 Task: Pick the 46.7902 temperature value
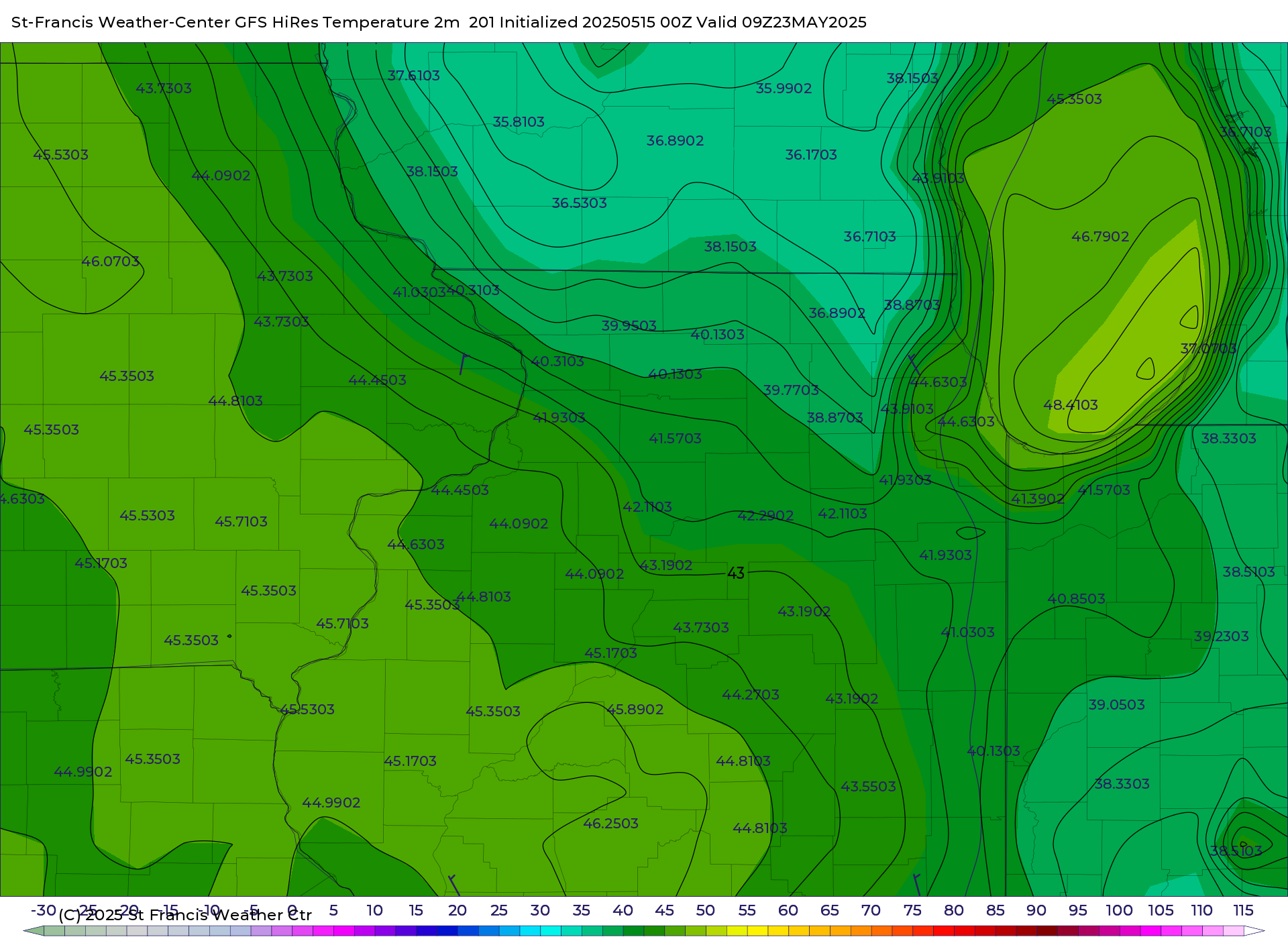tap(1100, 237)
